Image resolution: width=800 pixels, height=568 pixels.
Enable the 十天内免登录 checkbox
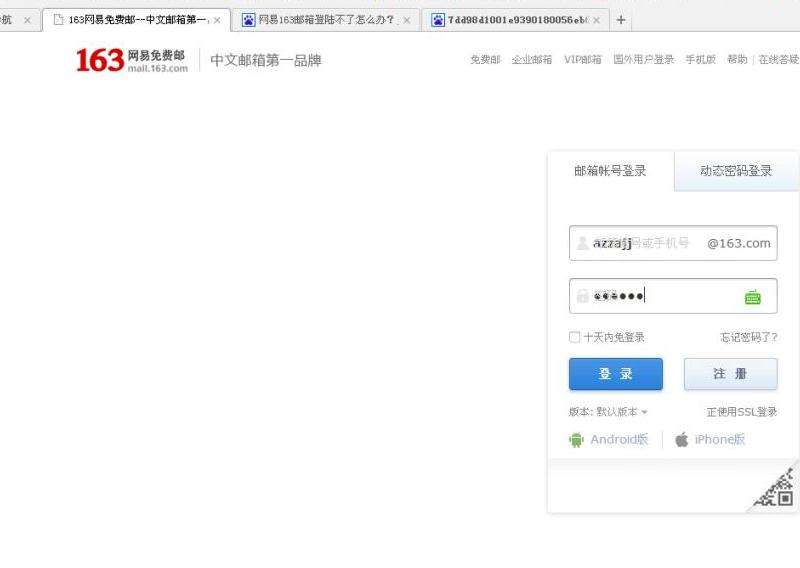coord(574,337)
